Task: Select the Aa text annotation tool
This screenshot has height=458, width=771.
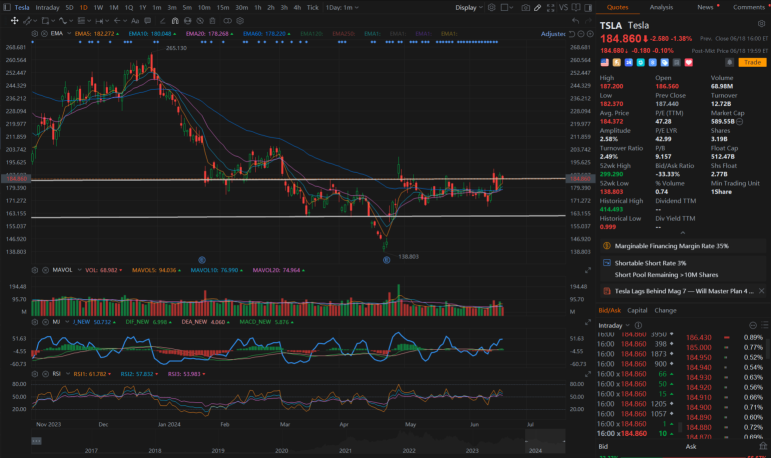Action: pyautogui.click(x=135, y=21)
